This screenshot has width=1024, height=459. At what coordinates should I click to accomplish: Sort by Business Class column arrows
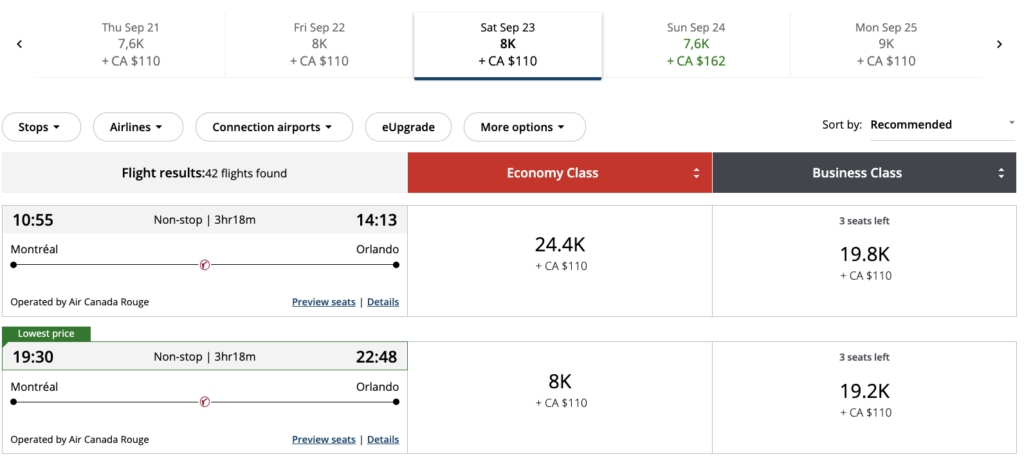click(x=1001, y=173)
